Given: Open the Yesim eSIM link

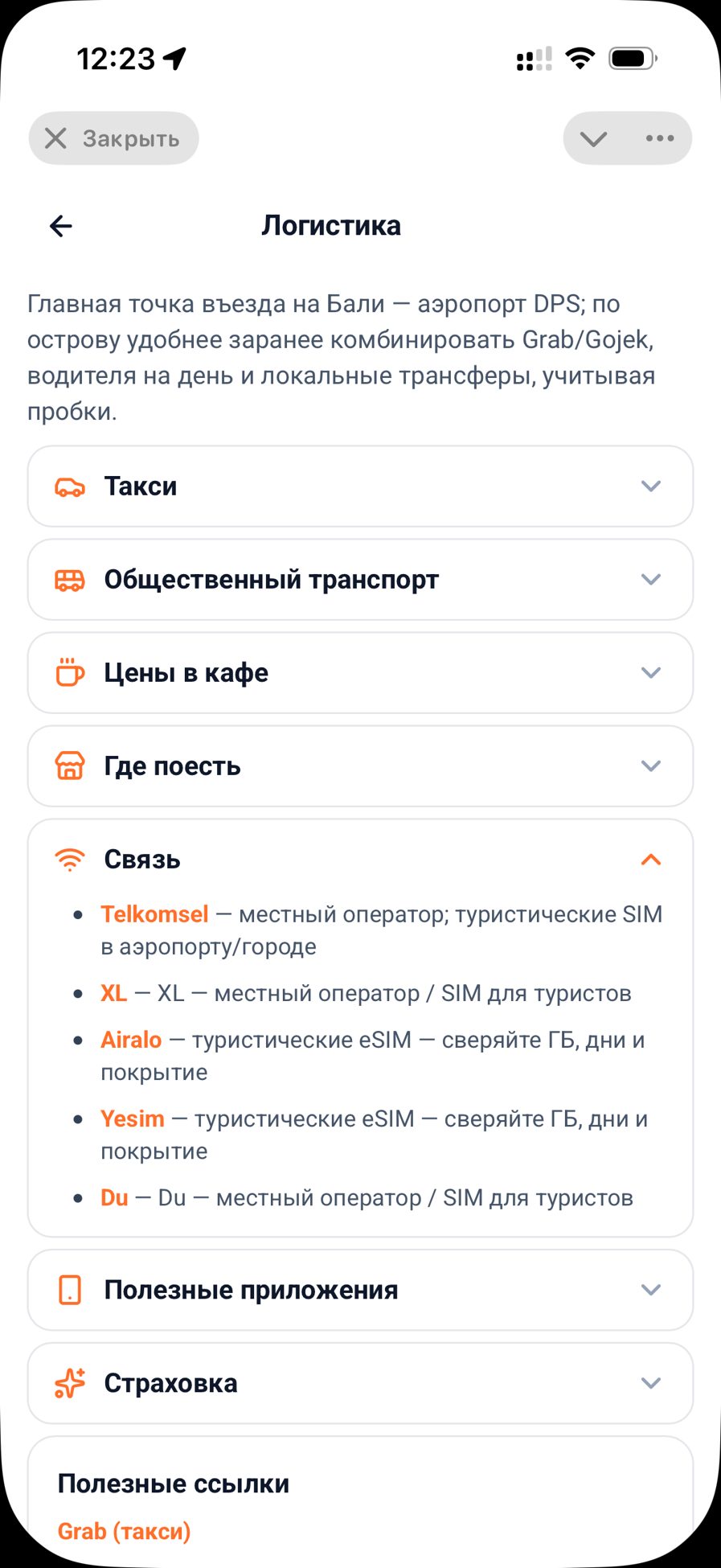Looking at the screenshot, I should [x=133, y=1119].
